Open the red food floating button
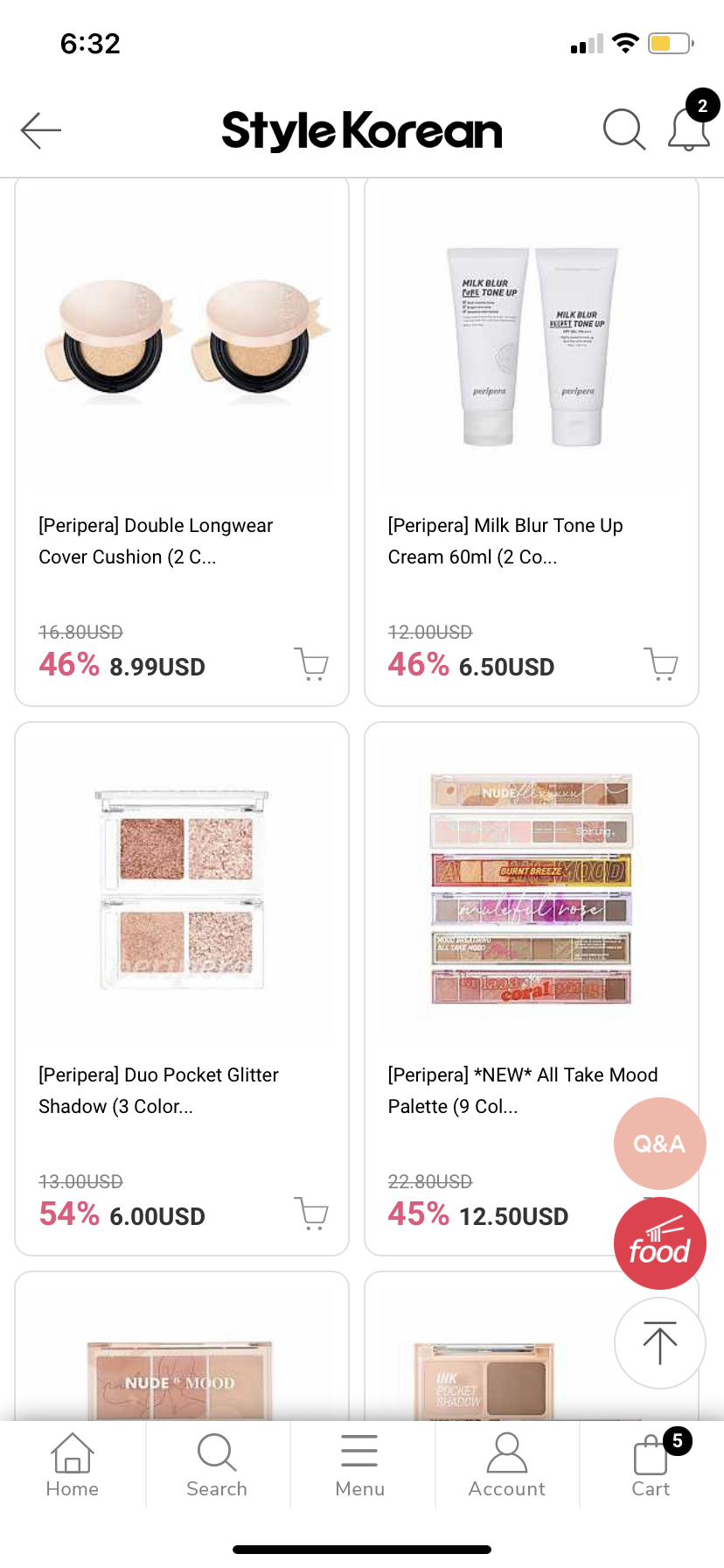This screenshot has width=724, height=1568. [659, 1243]
